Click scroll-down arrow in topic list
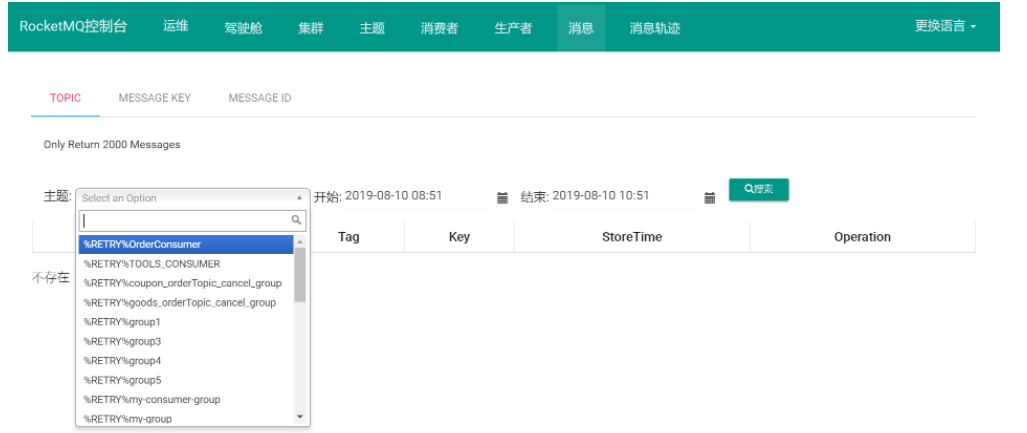1027x433 pixels. coord(300,417)
